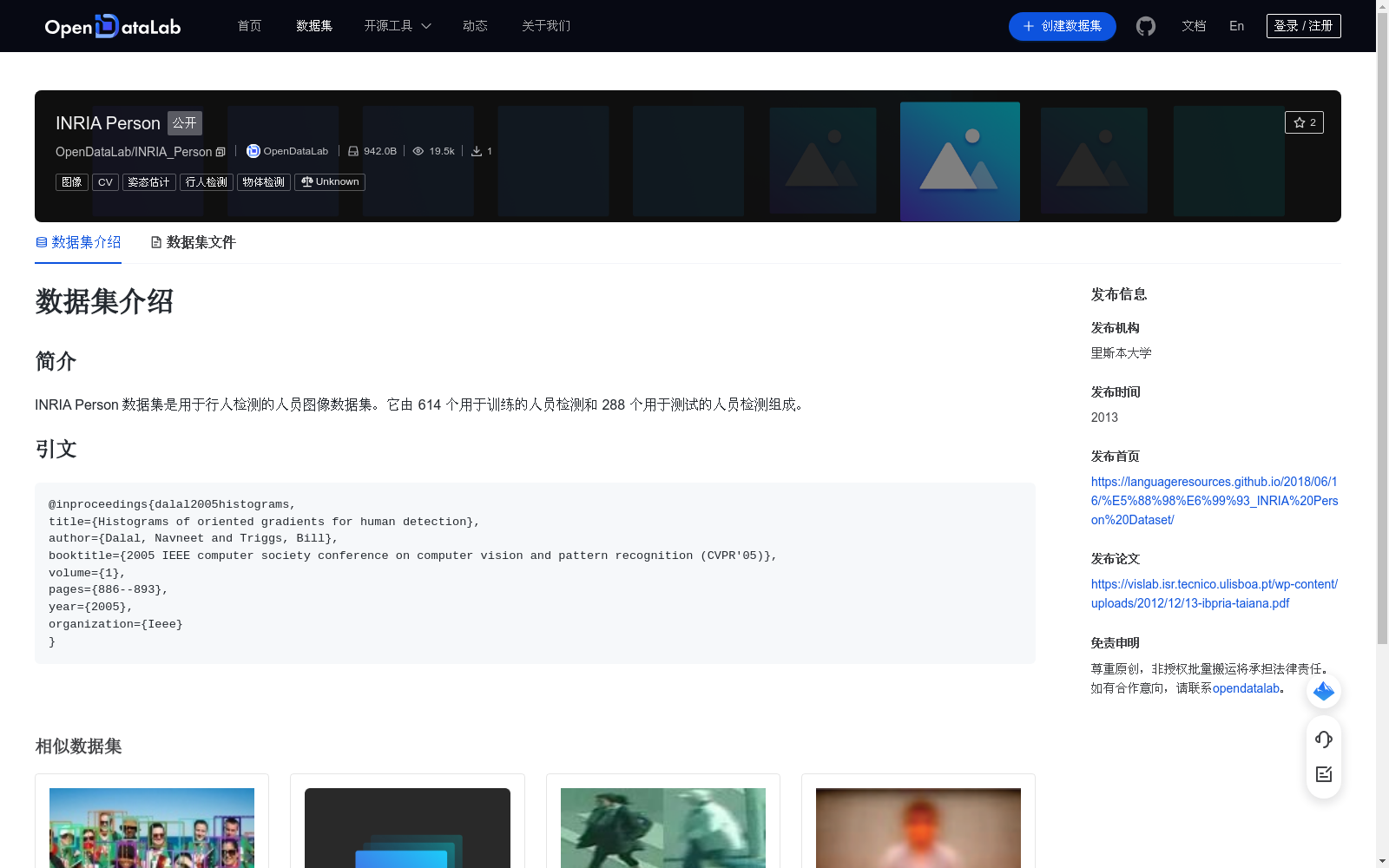Viewport: 1389px width, 868px height.
Task: Switch language to En
Action: 1237,26
